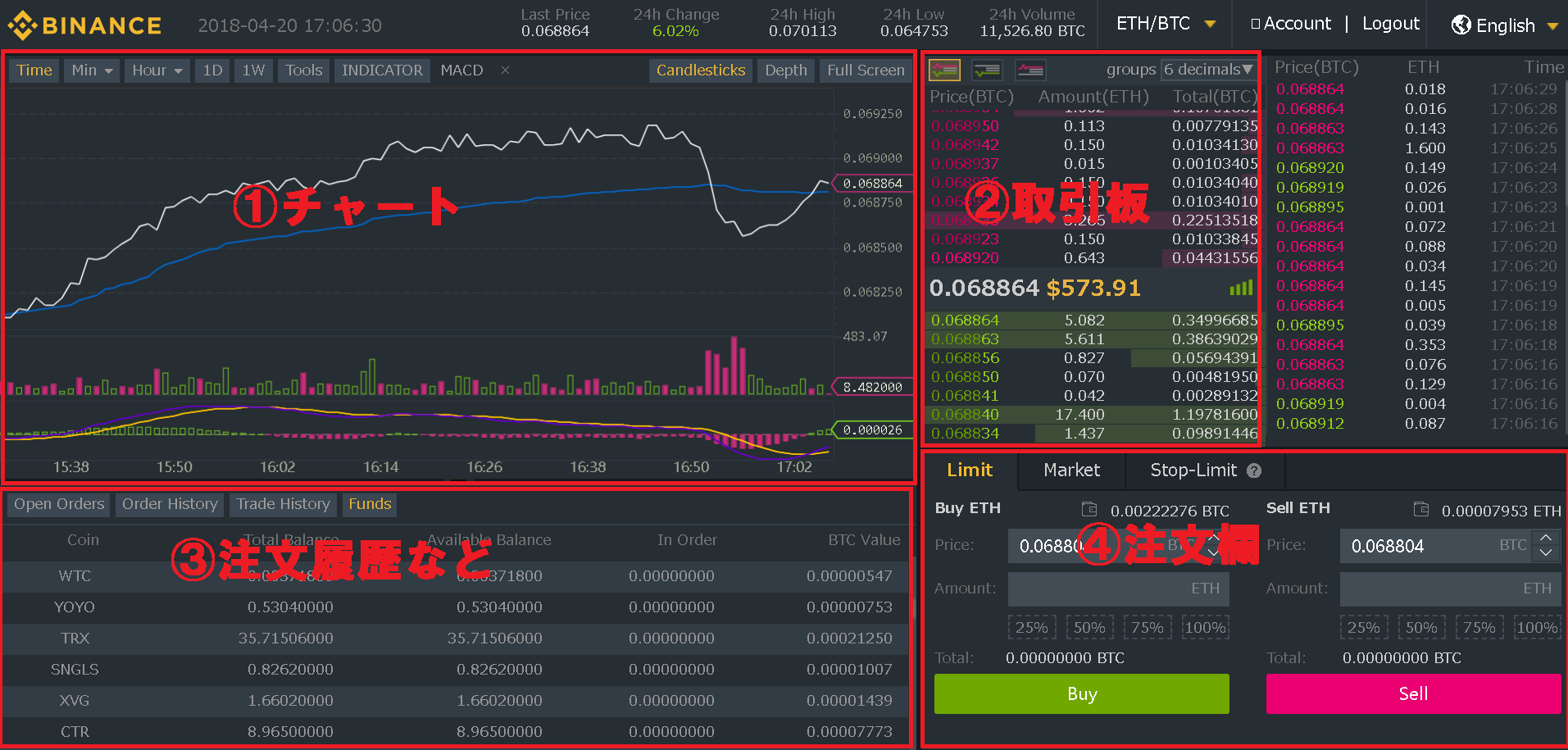Click the green signal bars icon
This screenshot has width=1568, height=750.
(x=1241, y=288)
